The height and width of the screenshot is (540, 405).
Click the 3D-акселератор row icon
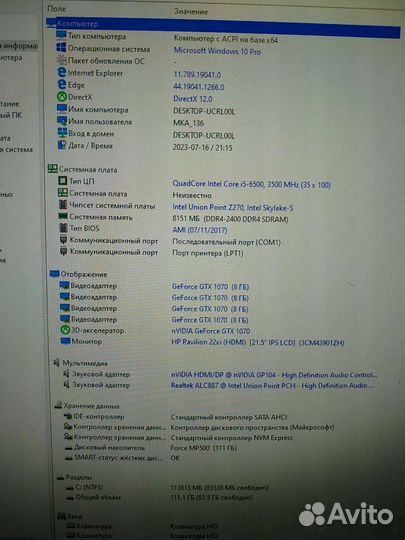point(65,330)
